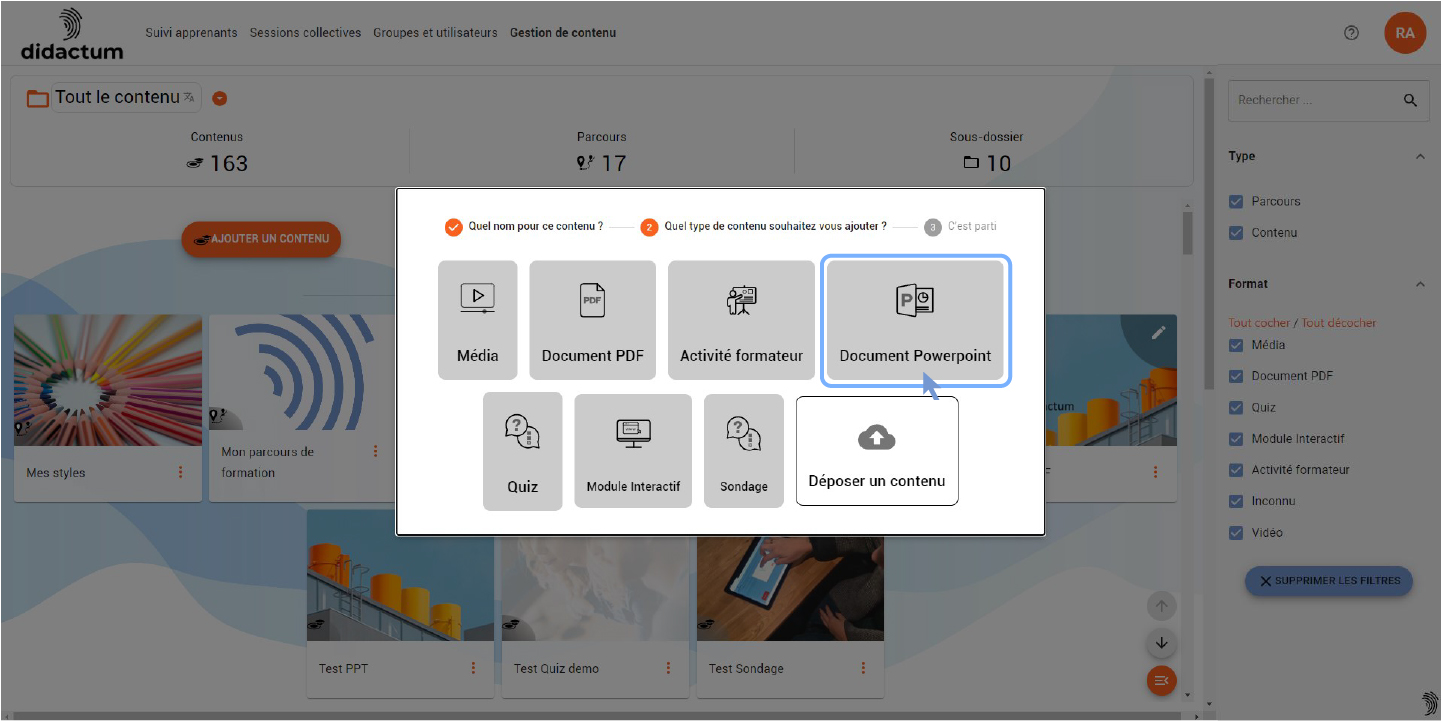This screenshot has width=1442, height=721.
Task: Select the Module Interactif tile
Action: tap(633, 451)
